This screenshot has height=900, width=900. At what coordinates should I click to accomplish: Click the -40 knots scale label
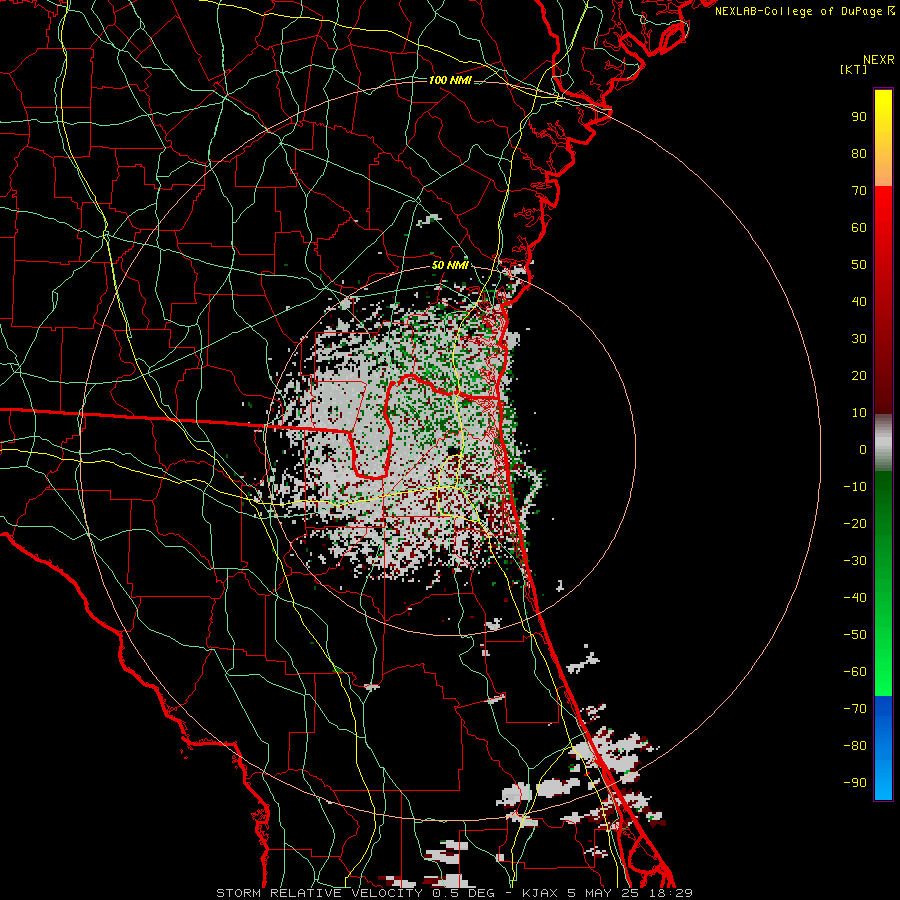(x=855, y=598)
